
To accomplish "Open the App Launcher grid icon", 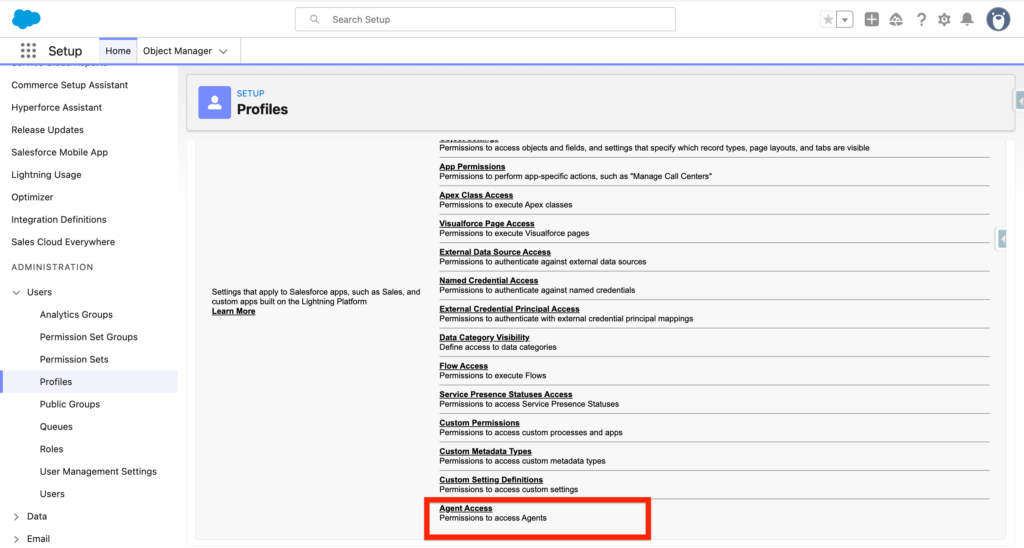I will click(x=28, y=51).
